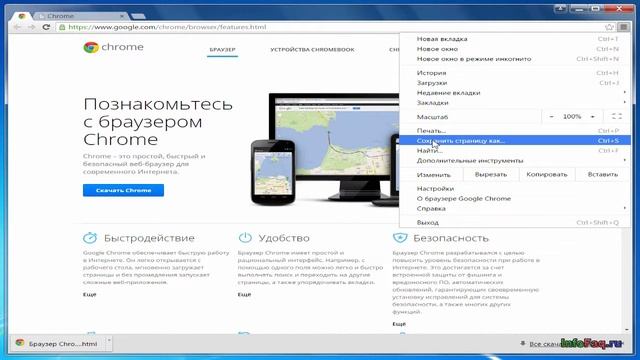Click the green padlock in the address bar
Screen dimensions: 640x360
coord(62,27)
